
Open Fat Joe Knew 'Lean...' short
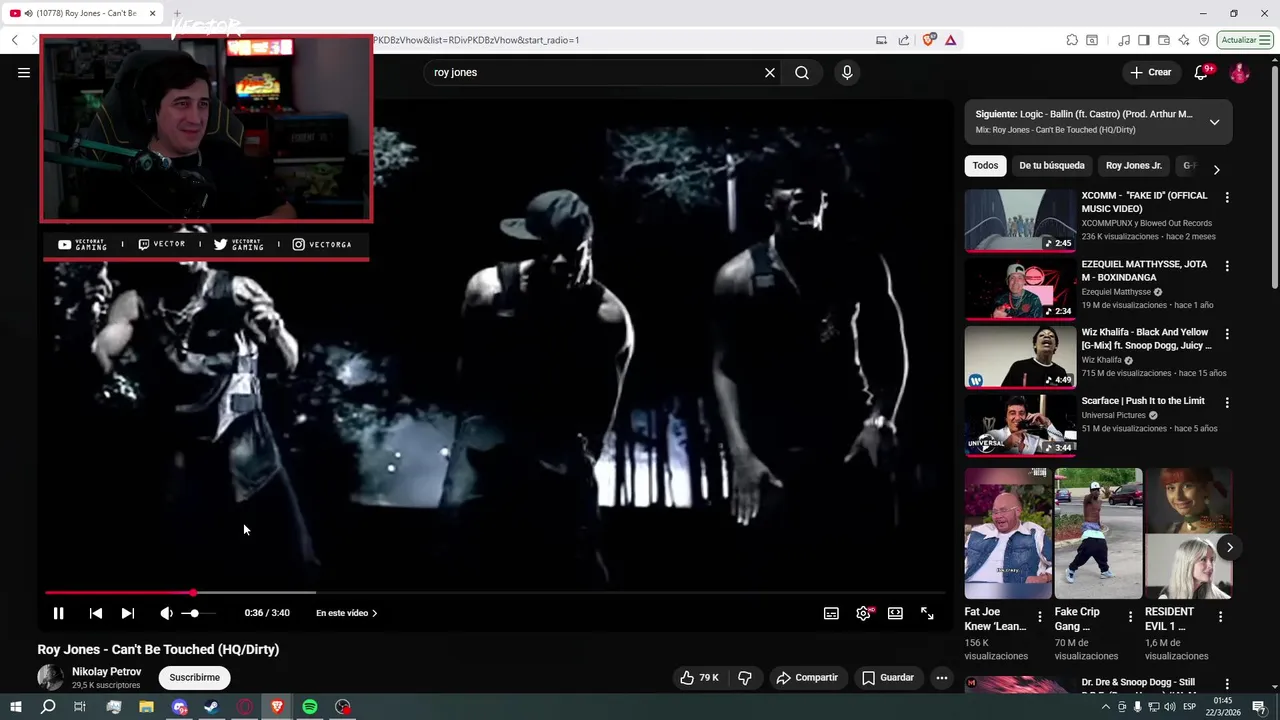[x=1008, y=533]
